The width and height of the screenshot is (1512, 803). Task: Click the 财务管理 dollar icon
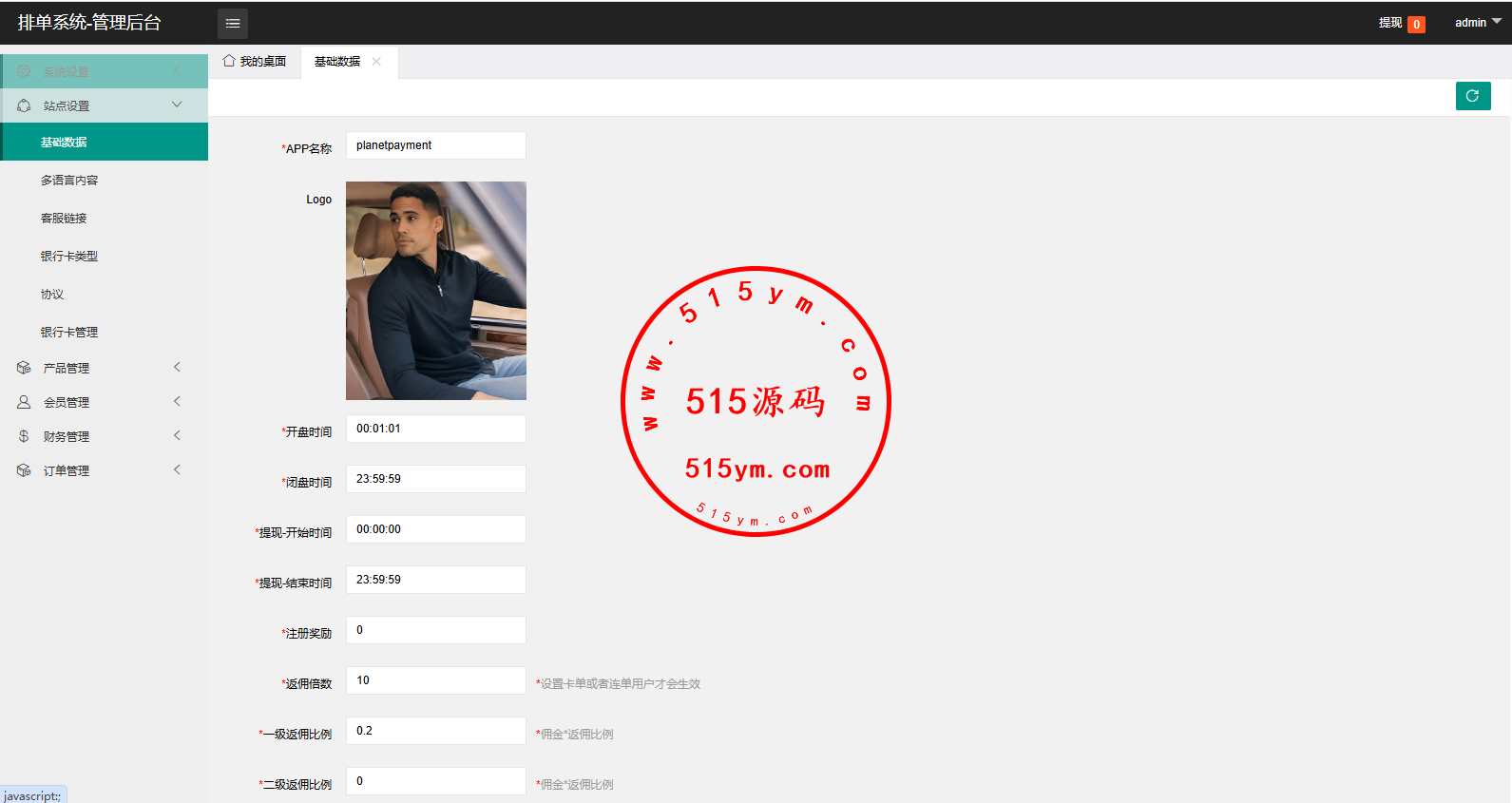tap(24, 436)
